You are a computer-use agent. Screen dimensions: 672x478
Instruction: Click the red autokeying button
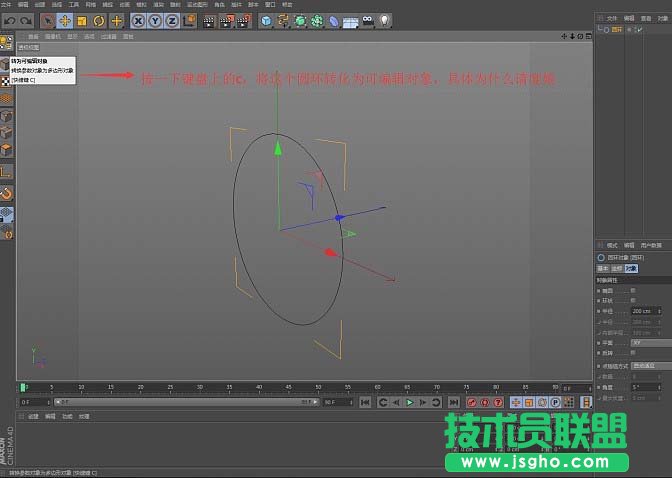485,402
